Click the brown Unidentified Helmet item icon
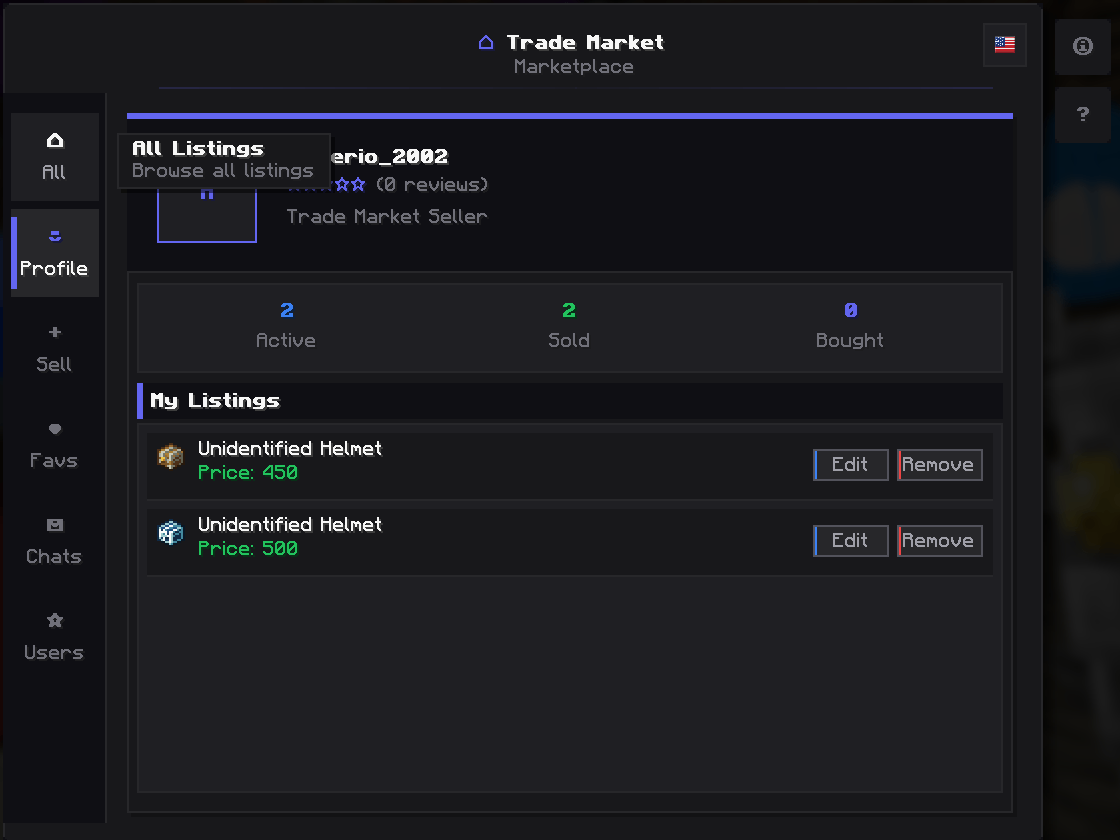 click(x=171, y=456)
